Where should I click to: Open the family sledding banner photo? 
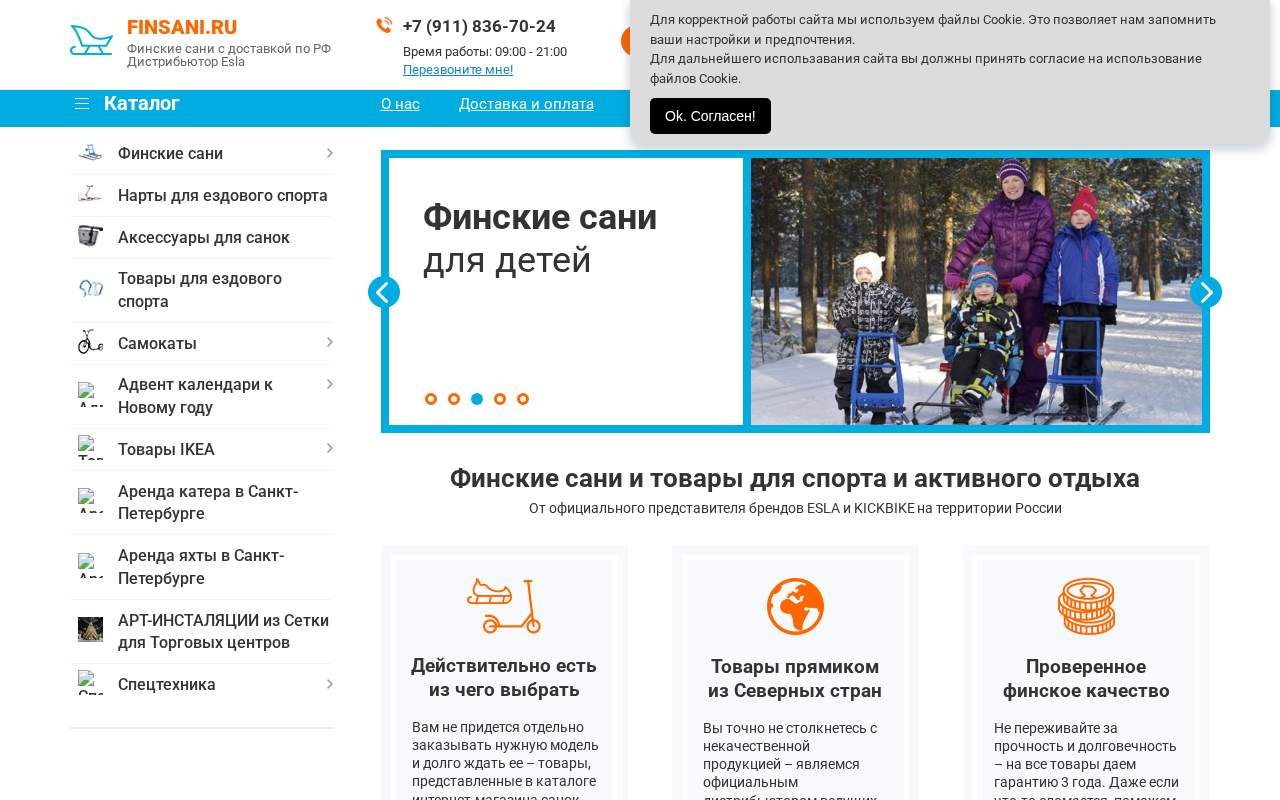coord(976,292)
